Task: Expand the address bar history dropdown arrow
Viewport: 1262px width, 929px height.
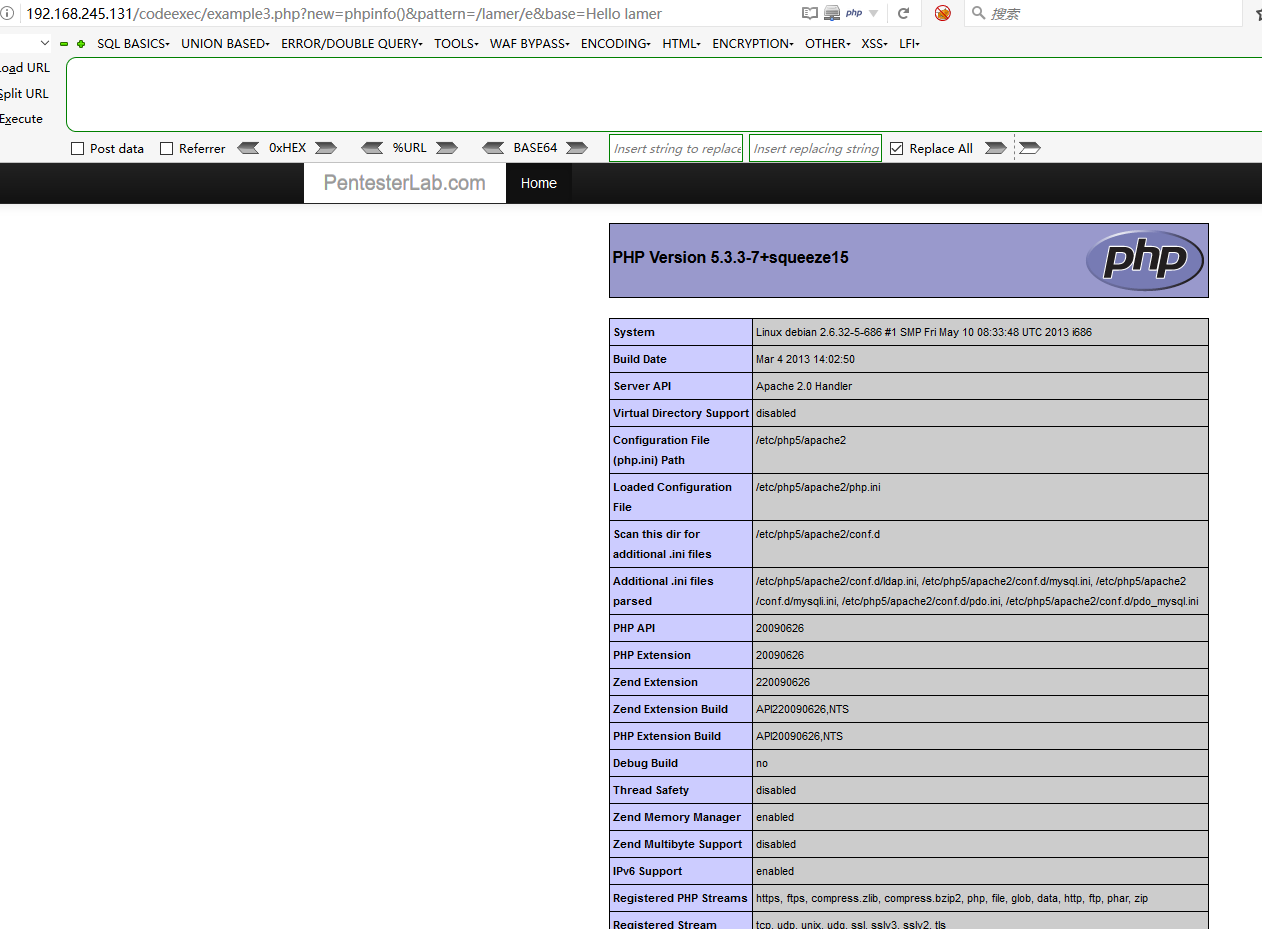Action: coord(874,13)
